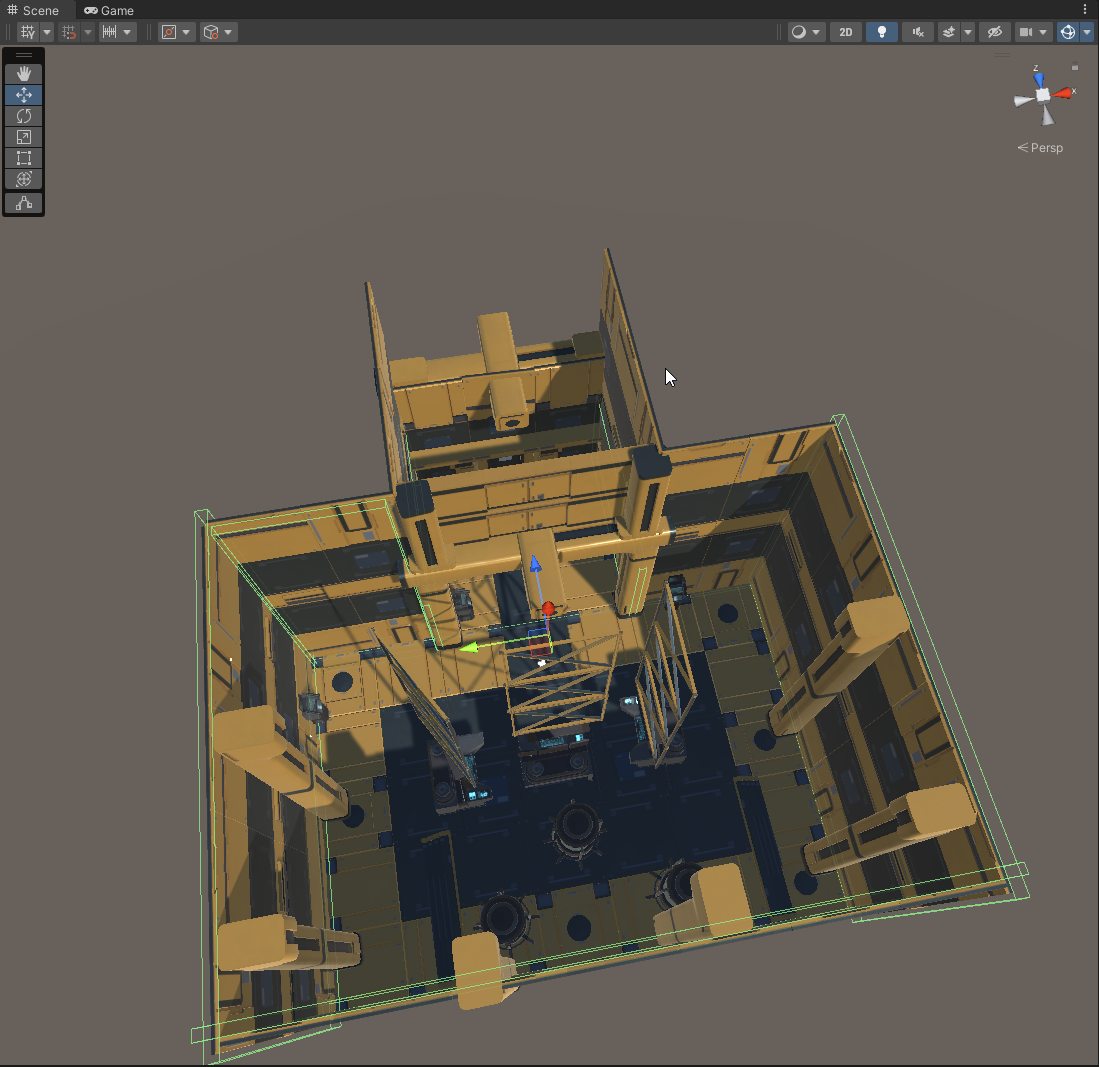Click the scene camera settings icon

pyautogui.click(x=1026, y=32)
